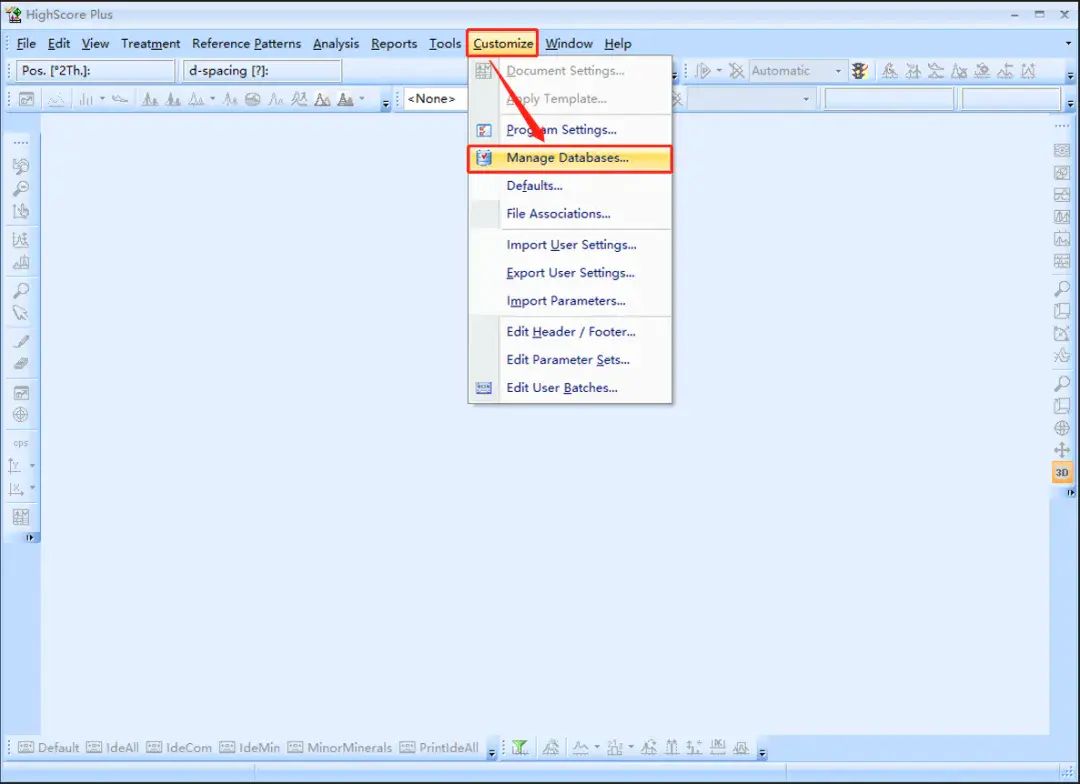Select the arrow pointer tool in left toolbar
1080x784 pixels.
pyautogui.click(x=21, y=313)
